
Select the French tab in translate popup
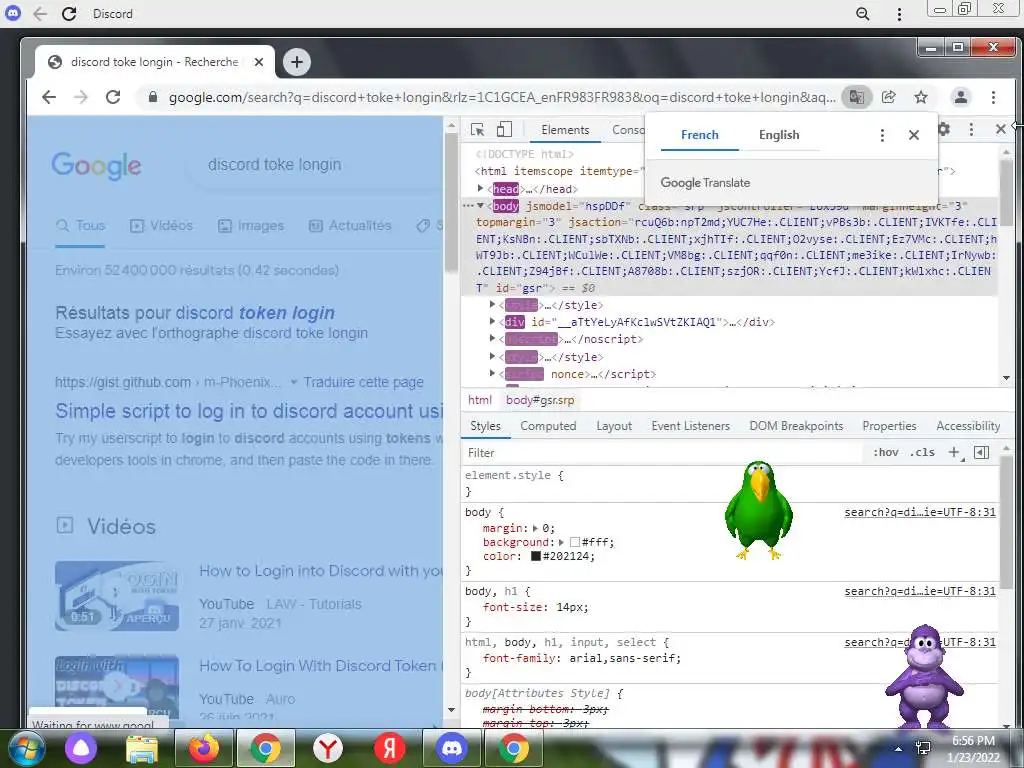(x=699, y=135)
